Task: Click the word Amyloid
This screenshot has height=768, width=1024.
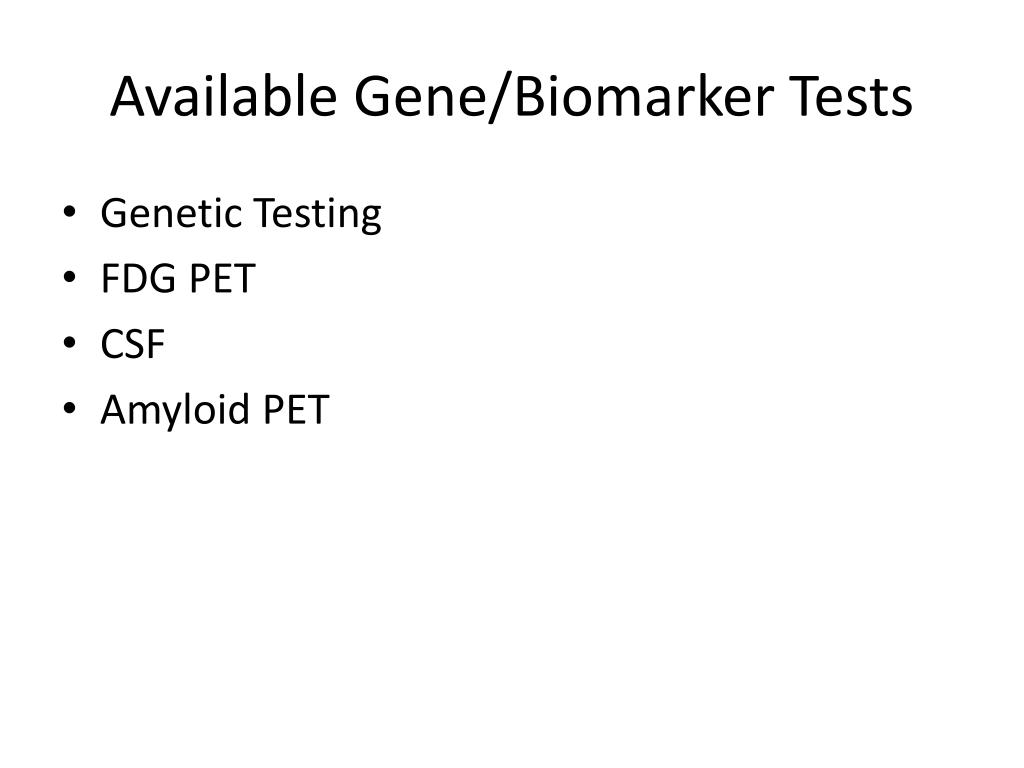Action: (x=175, y=411)
